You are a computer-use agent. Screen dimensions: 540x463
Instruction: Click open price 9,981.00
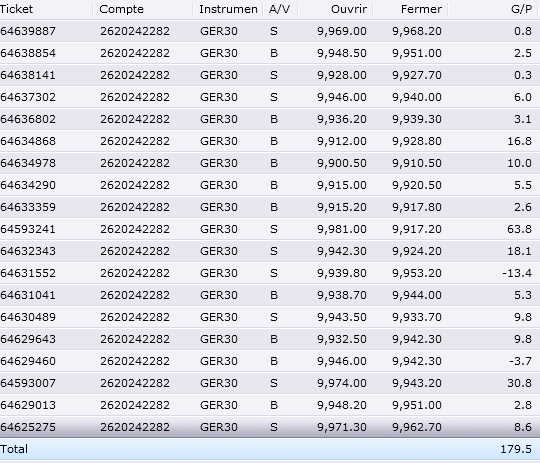point(342,229)
